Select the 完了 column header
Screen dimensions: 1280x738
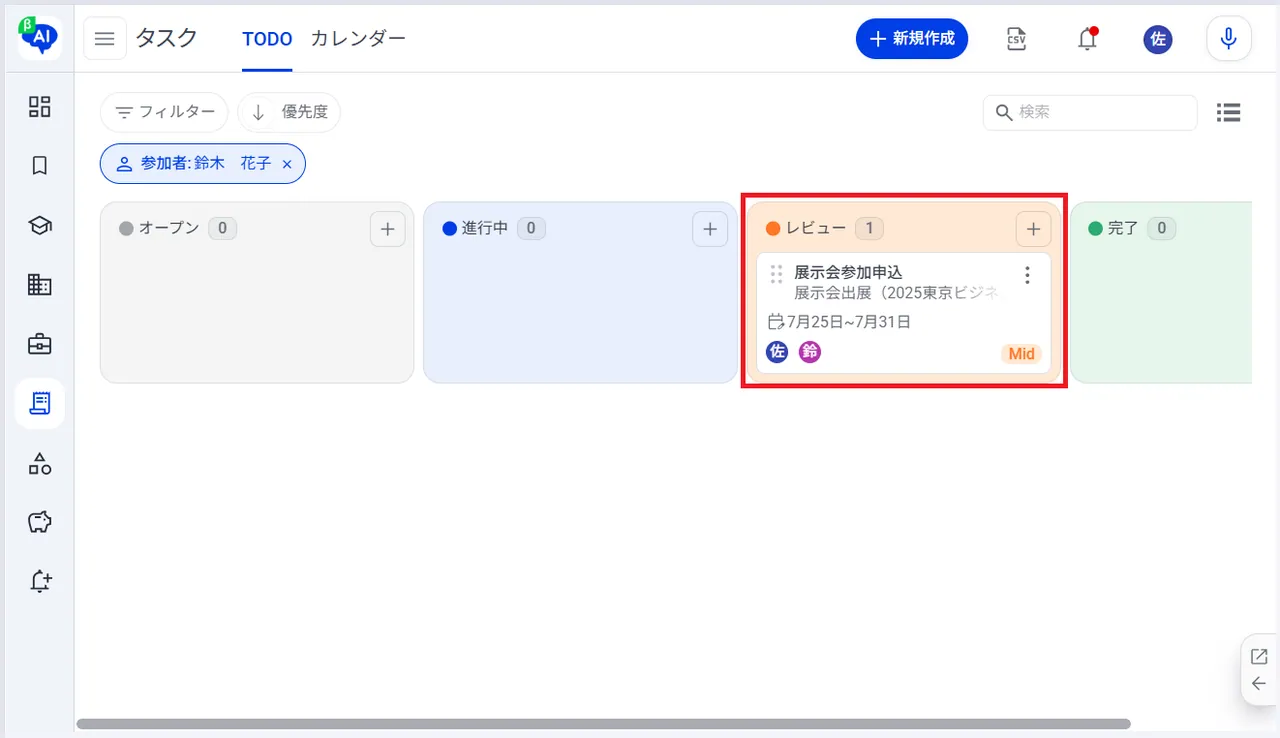click(x=1122, y=228)
